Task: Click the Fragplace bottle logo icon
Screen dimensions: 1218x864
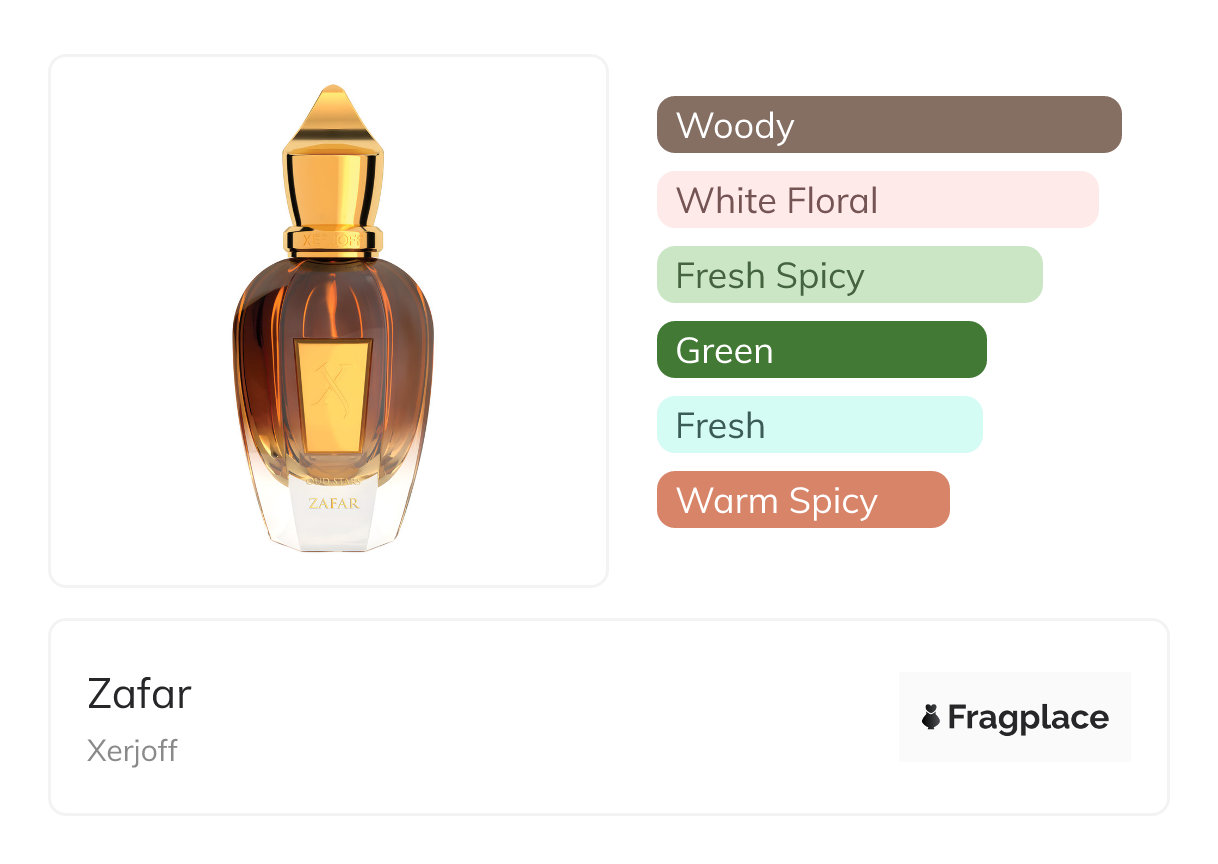Action: (x=931, y=717)
